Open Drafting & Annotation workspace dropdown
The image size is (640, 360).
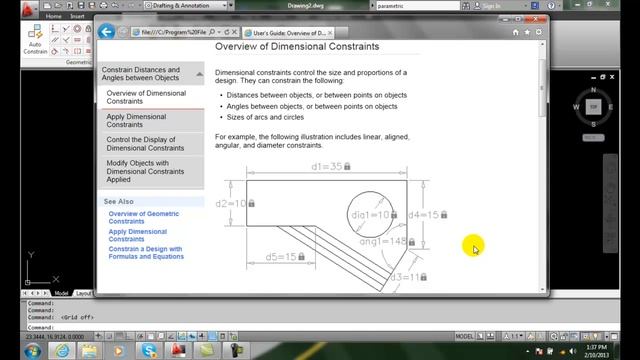click(186, 6)
